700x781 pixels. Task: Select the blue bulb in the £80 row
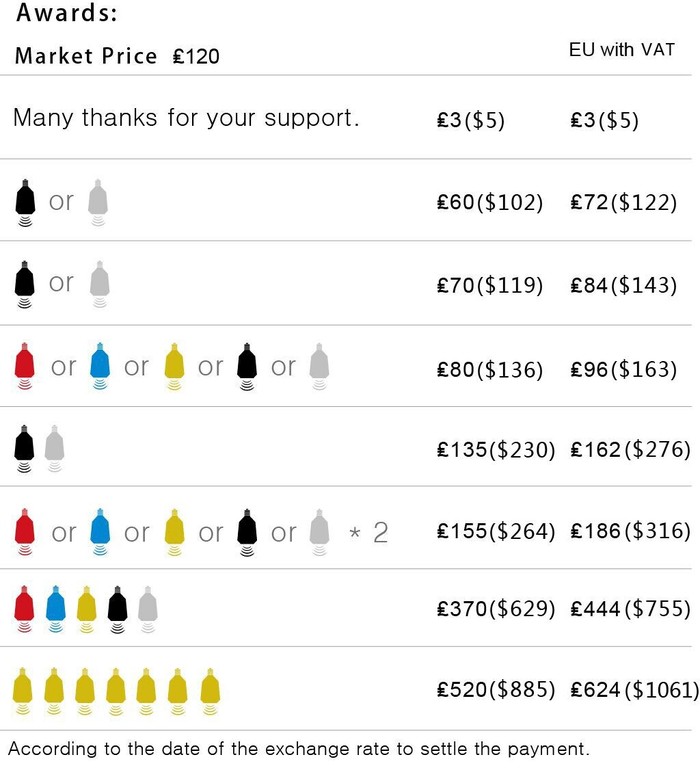coord(100,366)
